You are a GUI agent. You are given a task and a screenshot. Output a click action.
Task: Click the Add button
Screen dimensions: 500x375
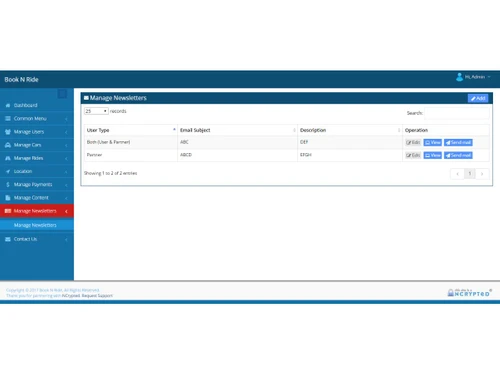[x=478, y=98]
